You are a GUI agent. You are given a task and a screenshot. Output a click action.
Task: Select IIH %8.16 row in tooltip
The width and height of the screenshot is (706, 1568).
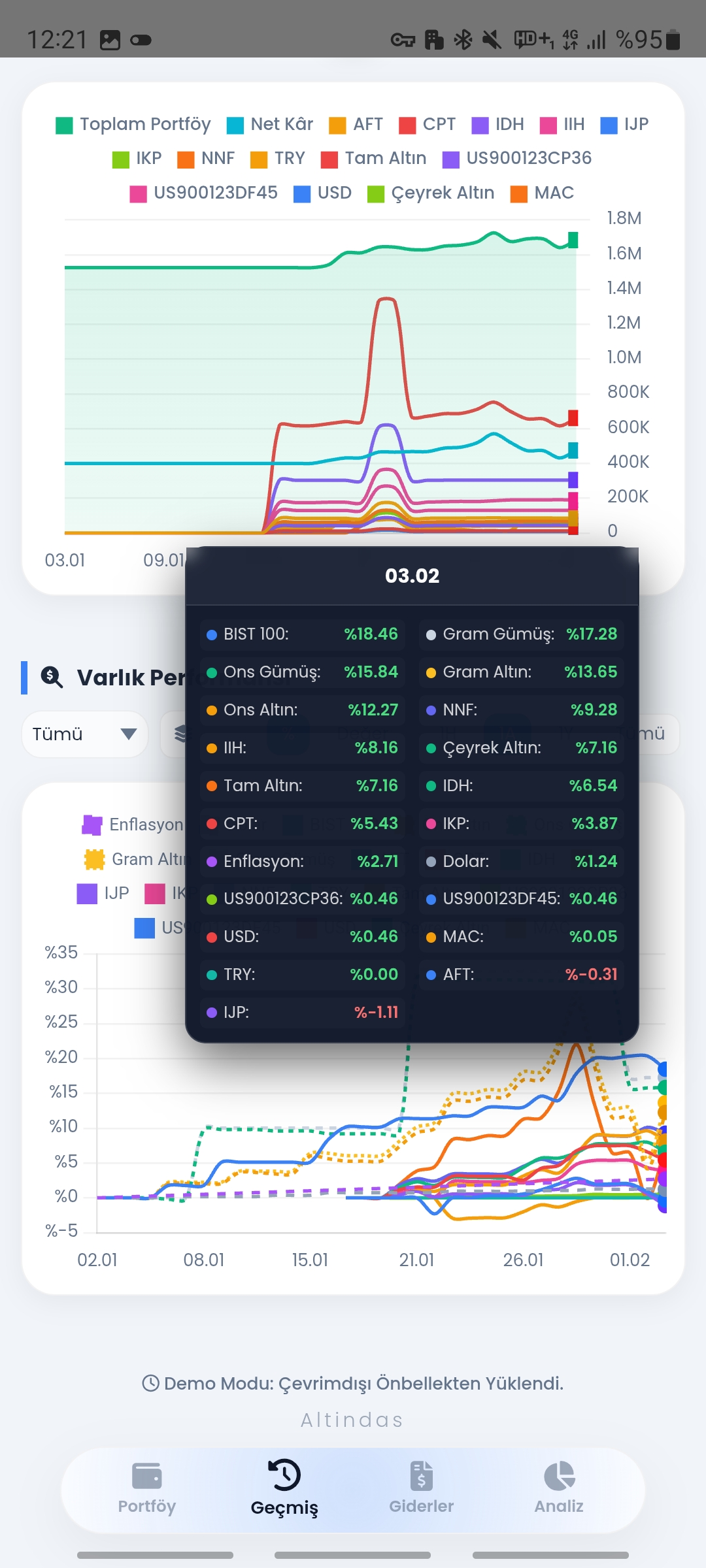(302, 747)
